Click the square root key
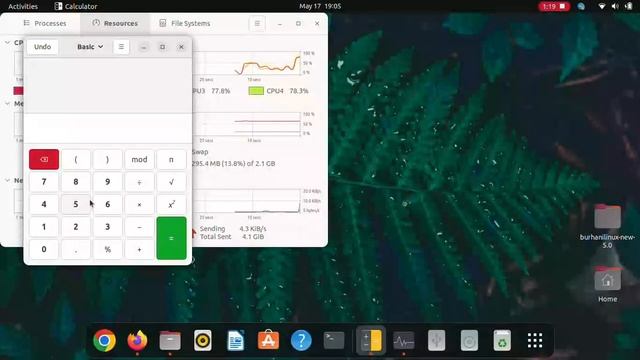640x360 pixels. pyautogui.click(x=171, y=182)
